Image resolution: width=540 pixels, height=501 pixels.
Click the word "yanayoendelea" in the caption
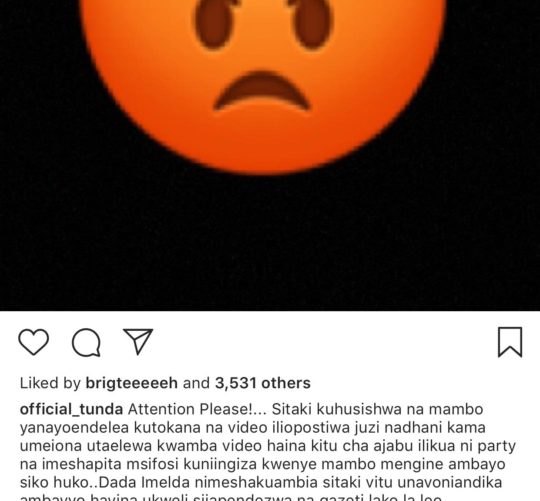(x=74, y=428)
